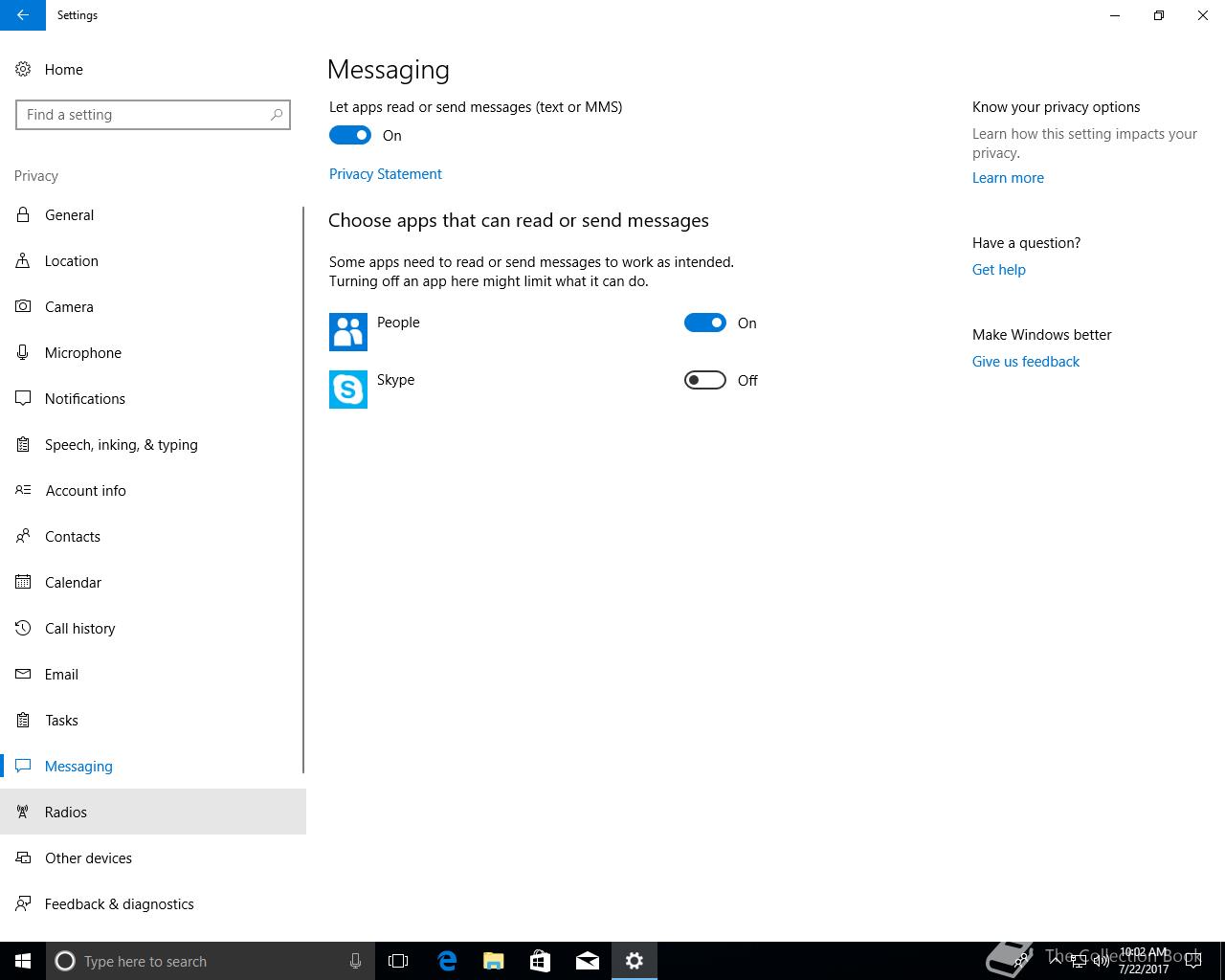Open File Explorer from the taskbar
The height and width of the screenshot is (980, 1225).
494,961
